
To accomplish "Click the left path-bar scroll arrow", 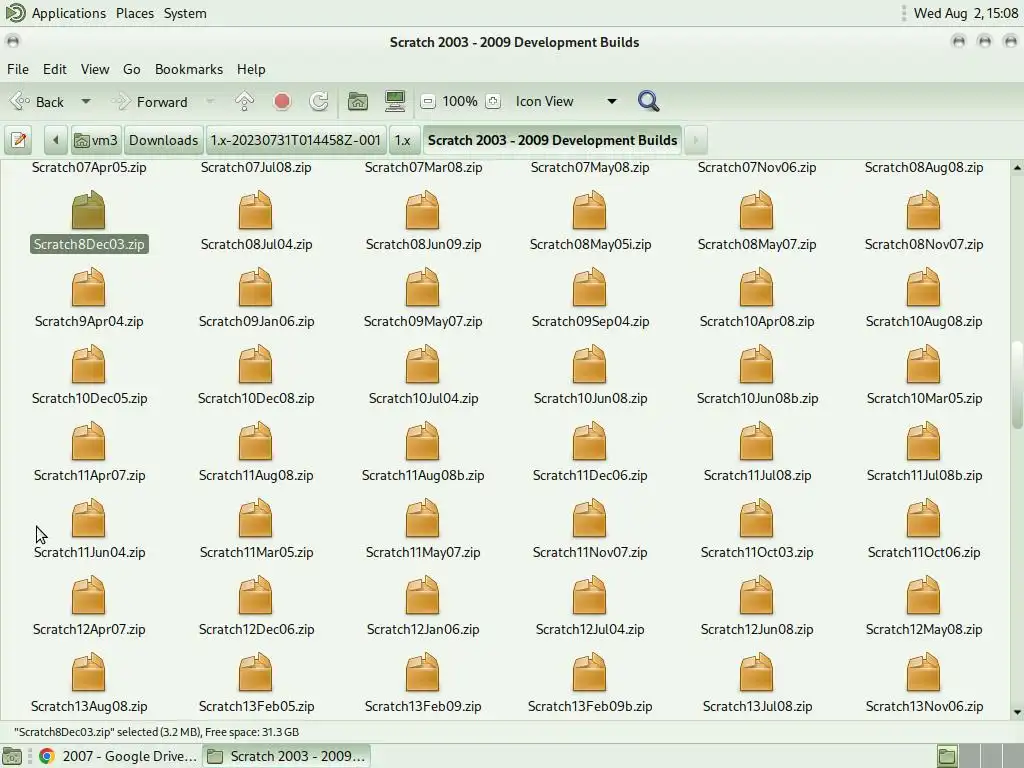I will coord(56,140).
